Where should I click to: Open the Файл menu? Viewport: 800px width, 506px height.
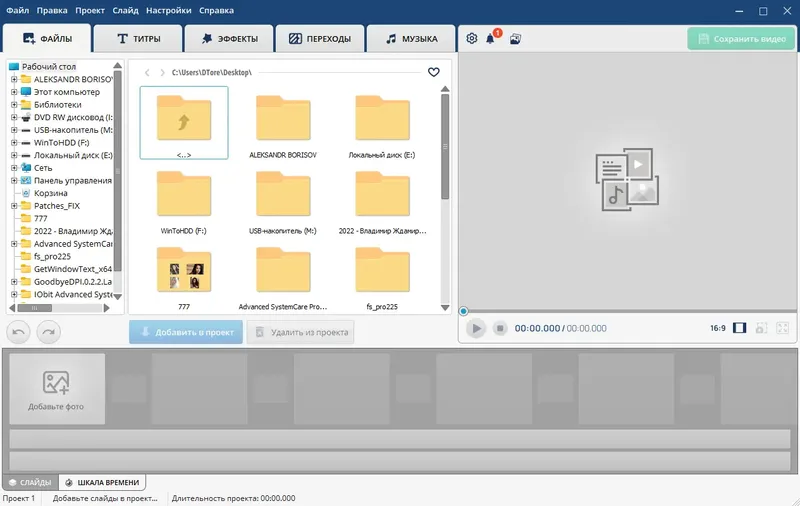tap(17, 10)
